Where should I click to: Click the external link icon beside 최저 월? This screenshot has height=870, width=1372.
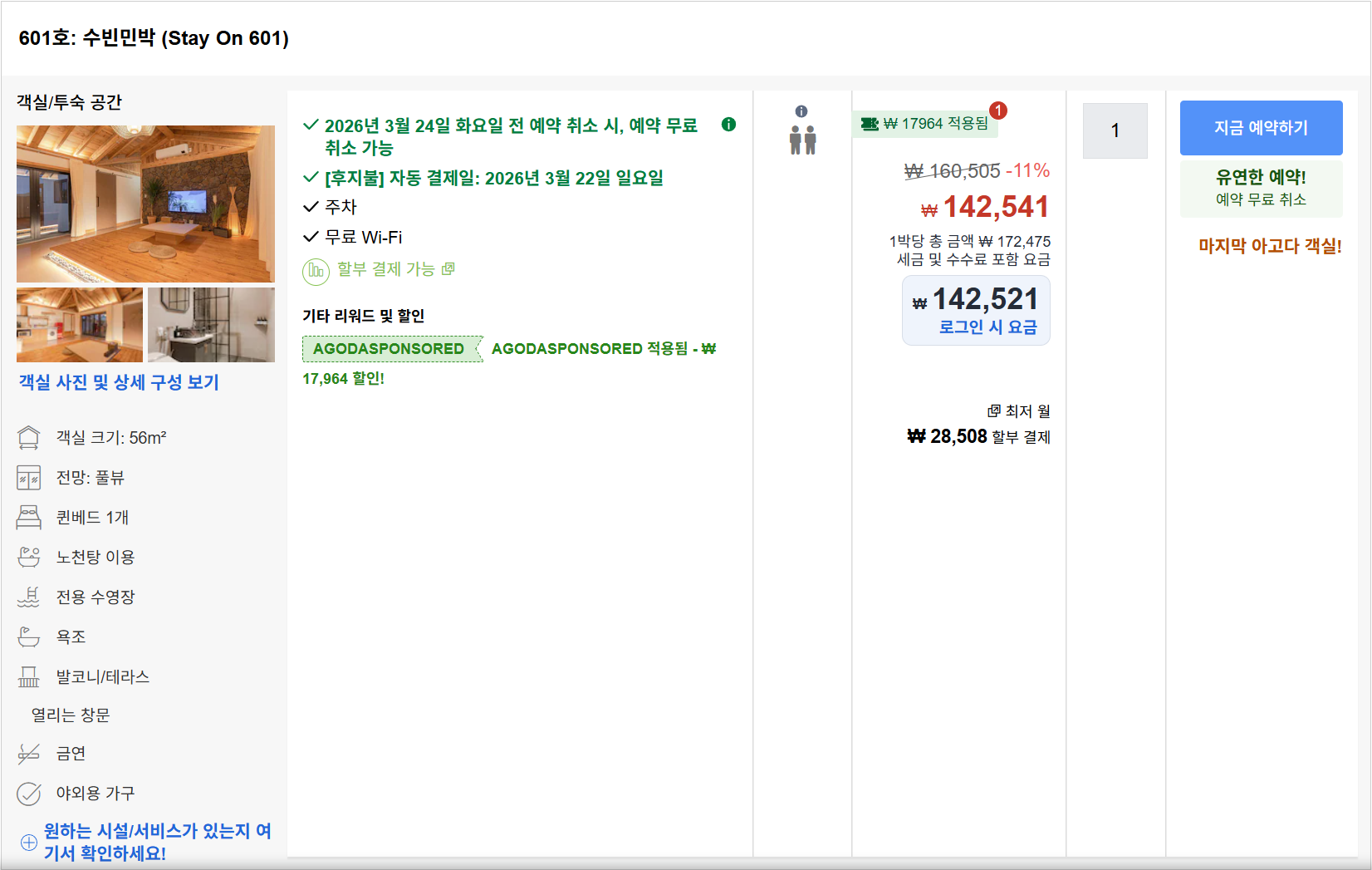993,410
